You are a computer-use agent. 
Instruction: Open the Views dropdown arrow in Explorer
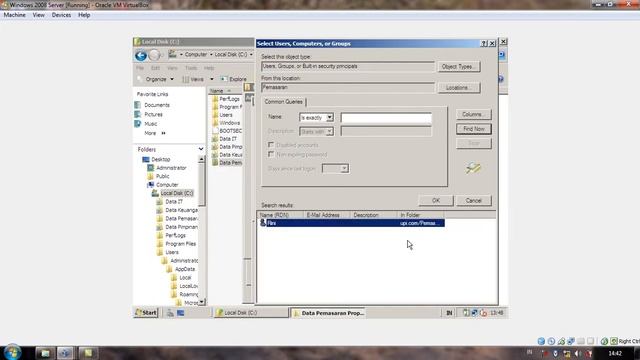coord(211,79)
